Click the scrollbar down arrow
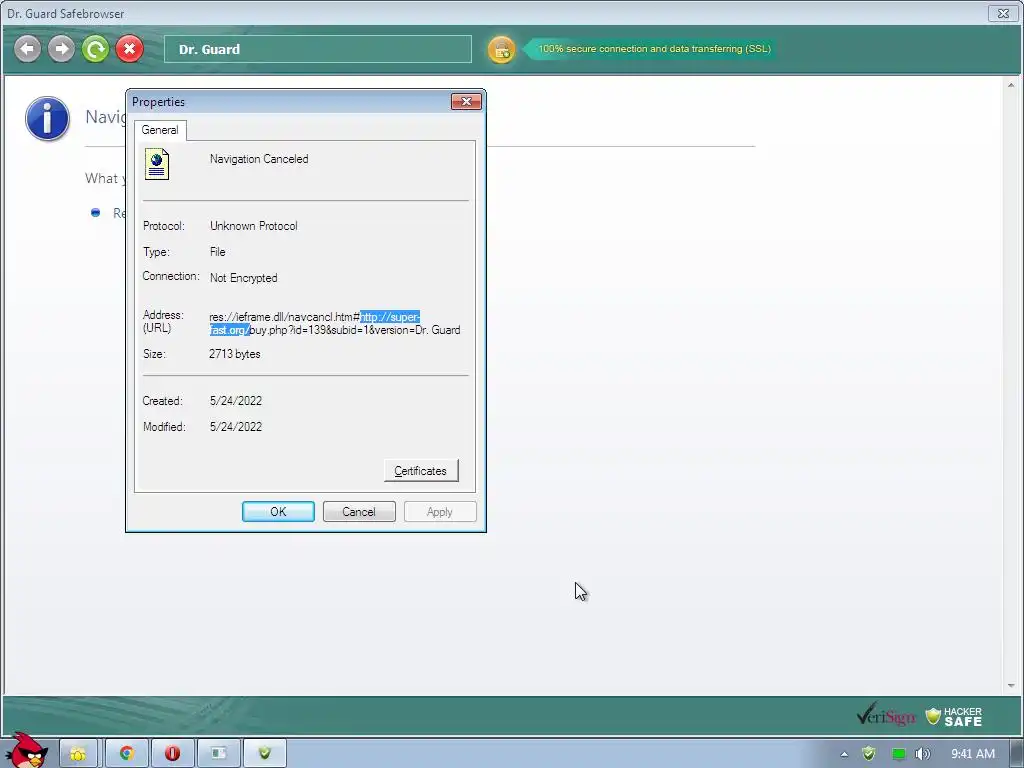Viewport: 1024px width, 768px height. pyautogui.click(x=1011, y=686)
